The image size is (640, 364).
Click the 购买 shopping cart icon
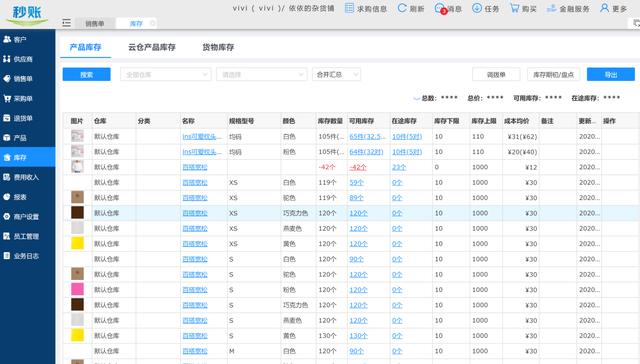(x=514, y=8)
